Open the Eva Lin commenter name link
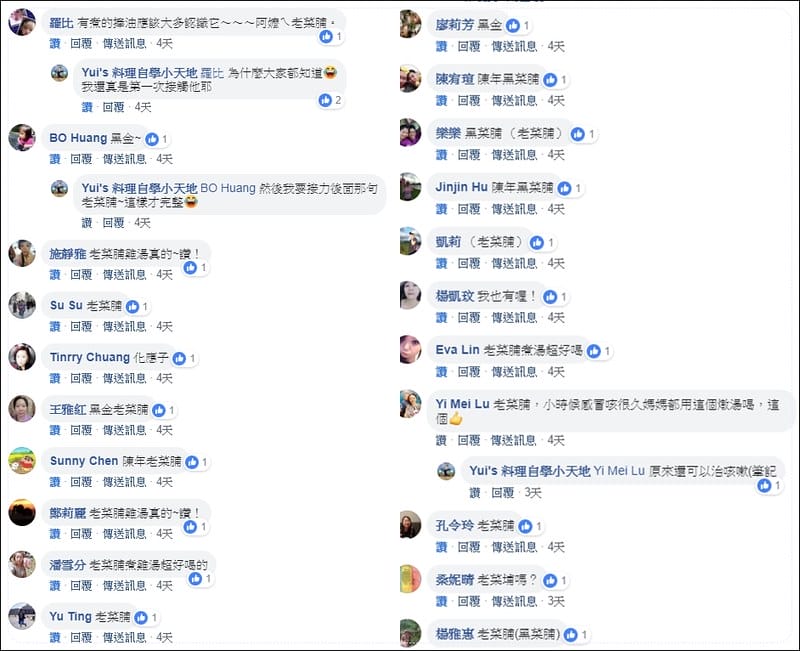Image resolution: width=800 pixels, height=651 pixels. click(x=458, y=350)
